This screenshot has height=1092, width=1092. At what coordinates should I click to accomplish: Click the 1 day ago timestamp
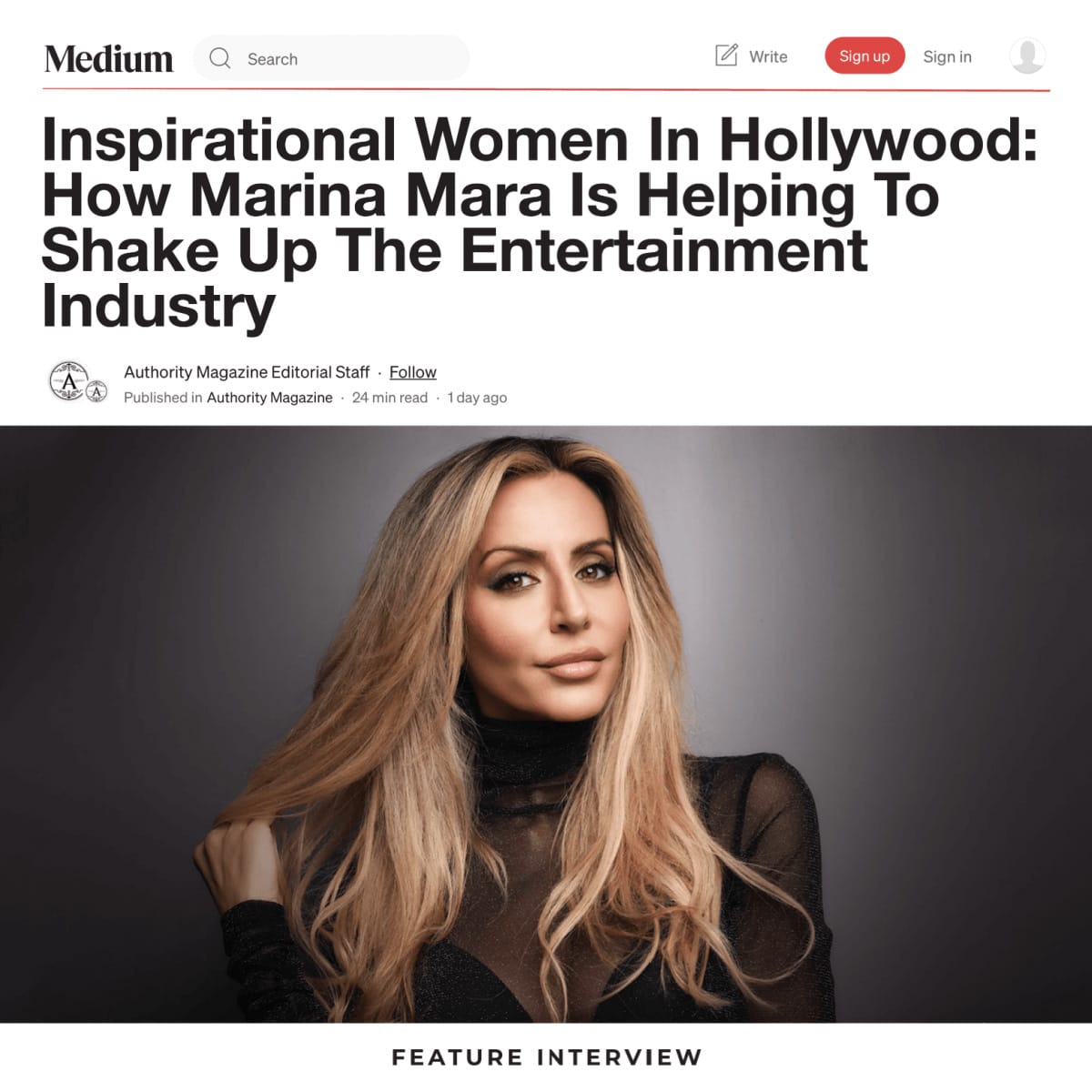point(477,398)
